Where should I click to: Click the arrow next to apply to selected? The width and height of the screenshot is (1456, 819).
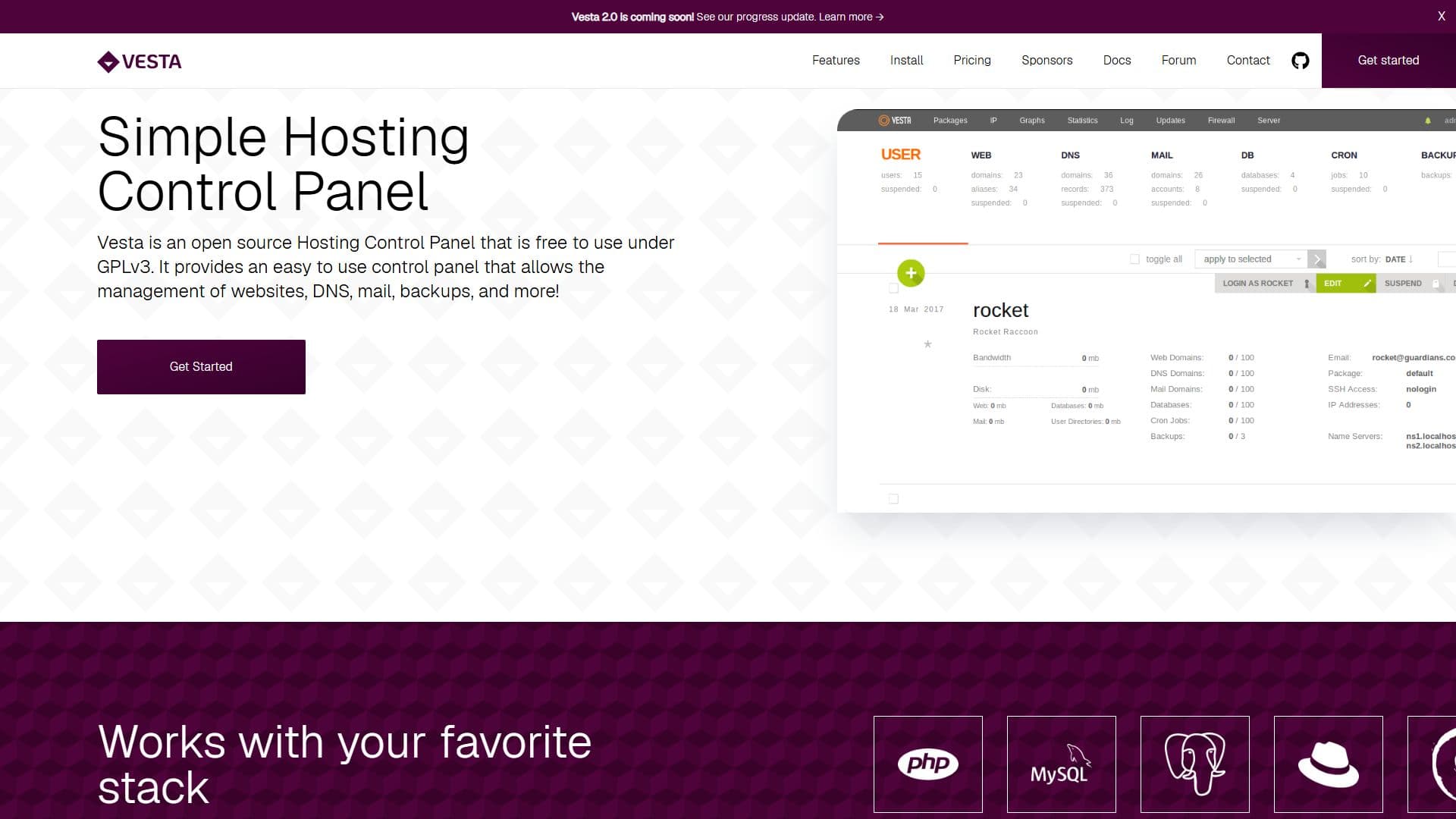pyautogui.click(x=1317, y=259)
